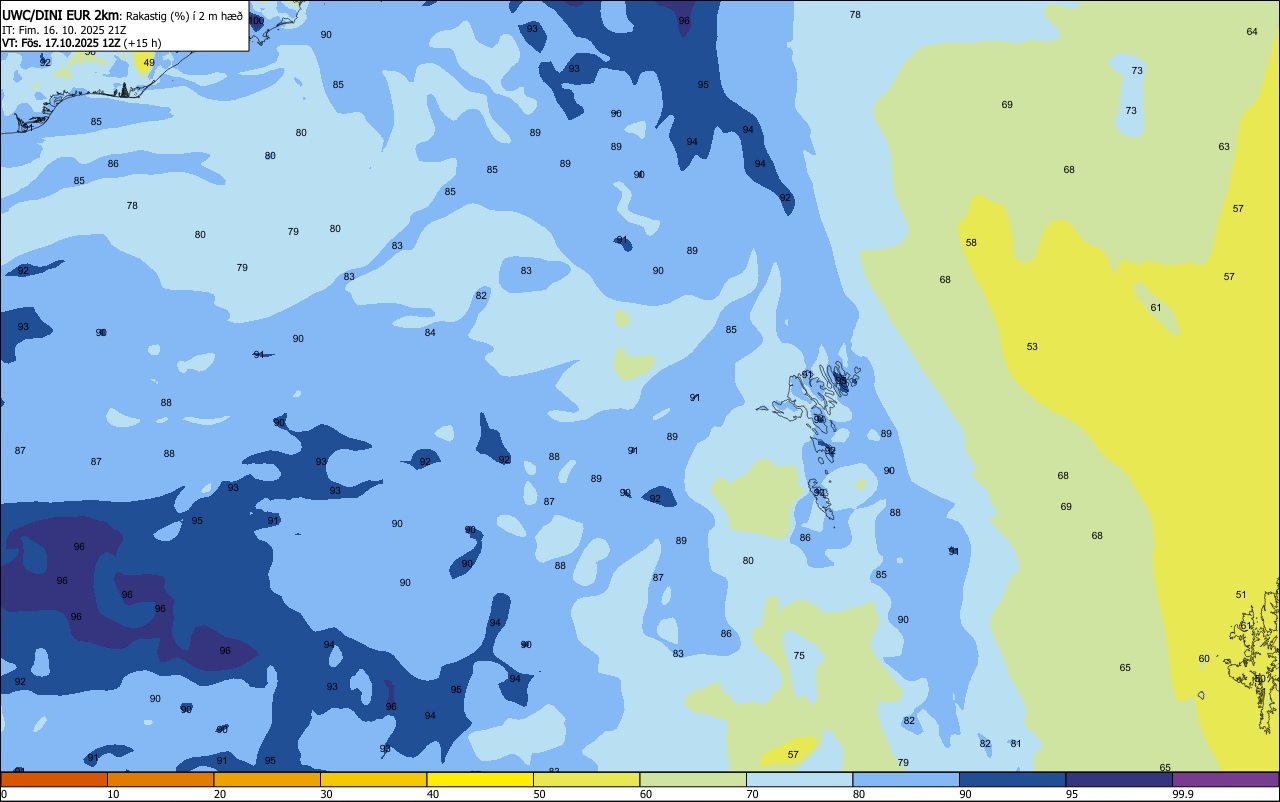Click the humidity value '53' on the map
Screen dimensions: 1280x802
coord(1032,347)
